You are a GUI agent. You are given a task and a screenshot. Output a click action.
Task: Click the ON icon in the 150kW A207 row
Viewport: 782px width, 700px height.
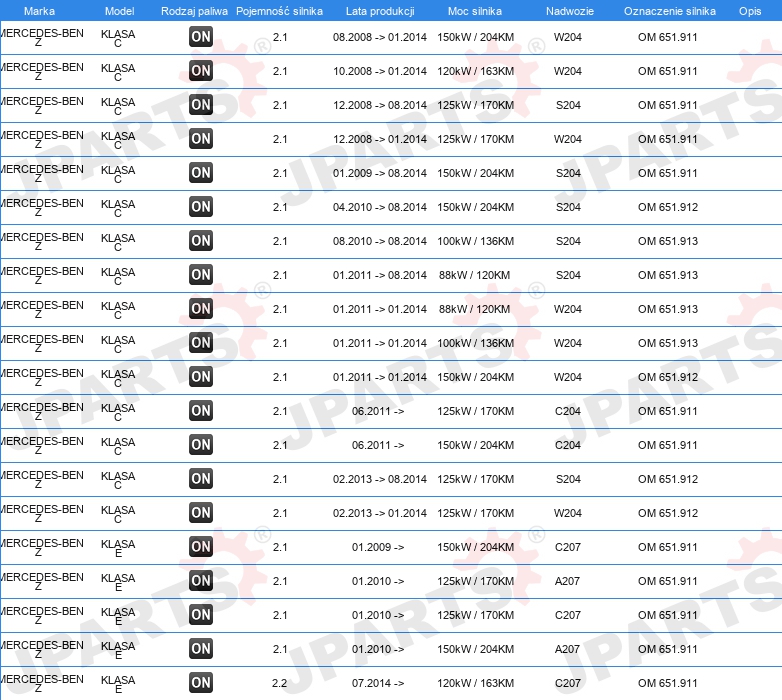(x=201, y=649)
